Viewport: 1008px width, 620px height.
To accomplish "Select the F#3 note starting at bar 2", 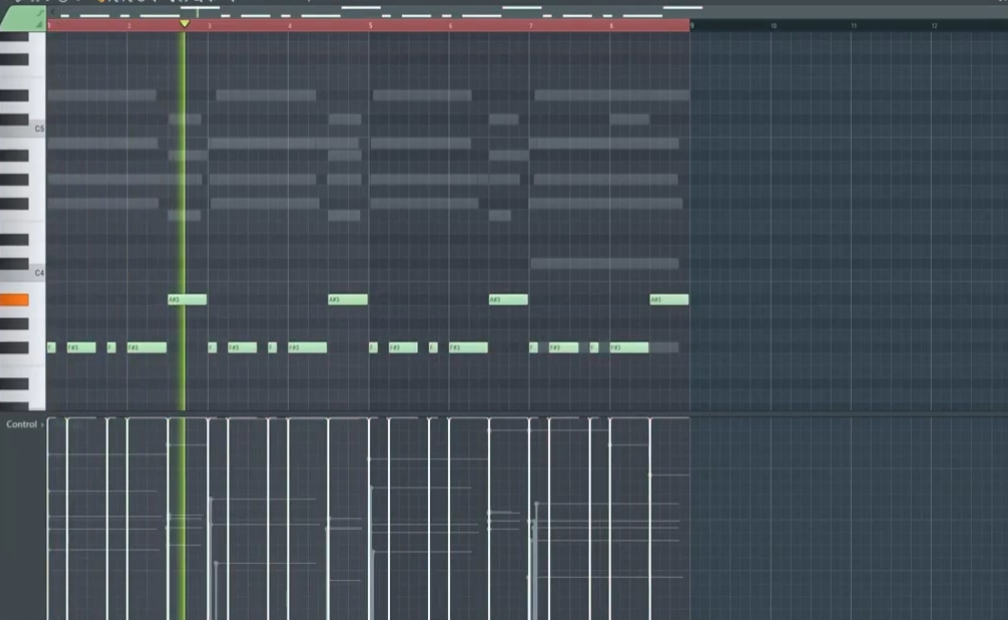I will 147,348.
